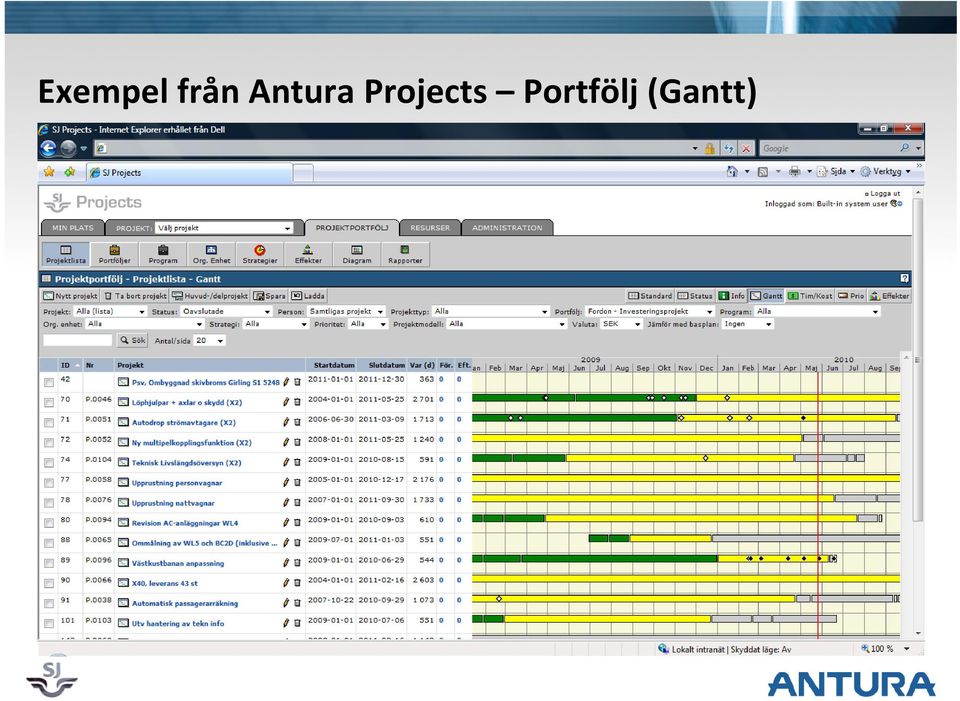Check the box for project ID 71
The image size is (960, 701).
point(49,423)
